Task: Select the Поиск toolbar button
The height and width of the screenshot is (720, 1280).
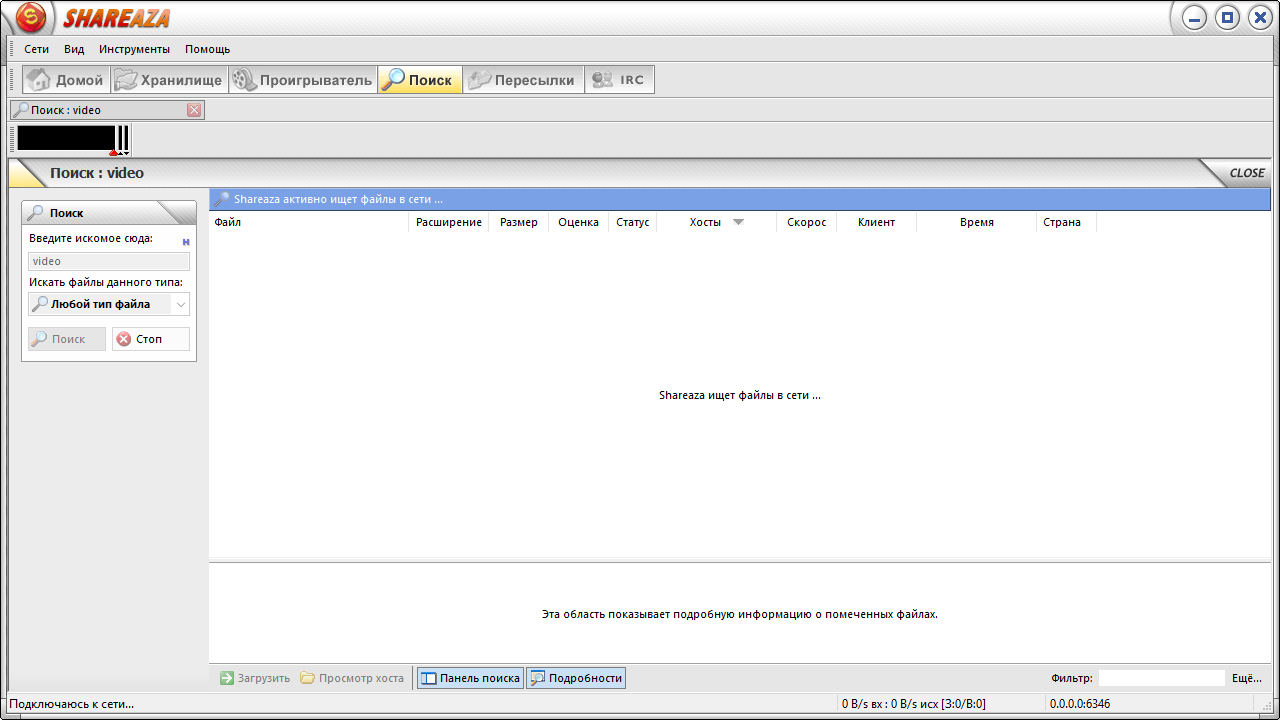Action: [420, 80]
